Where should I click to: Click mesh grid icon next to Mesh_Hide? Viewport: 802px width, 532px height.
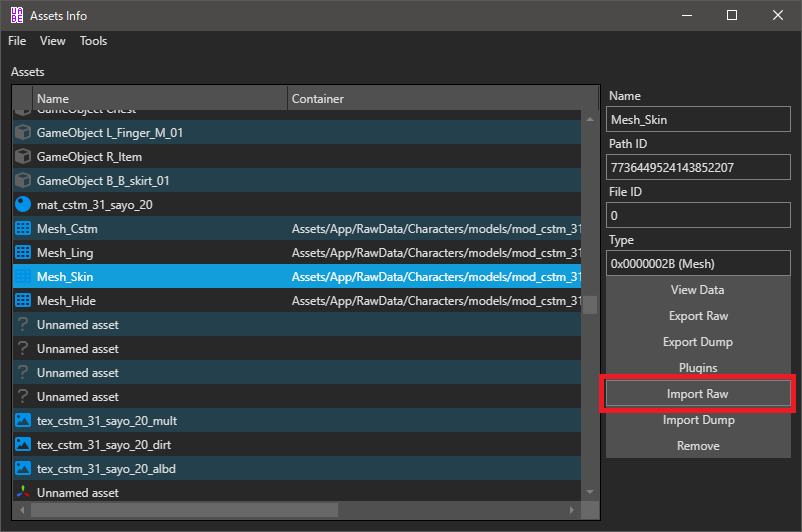pyautogui.click(x=23, y=301)
